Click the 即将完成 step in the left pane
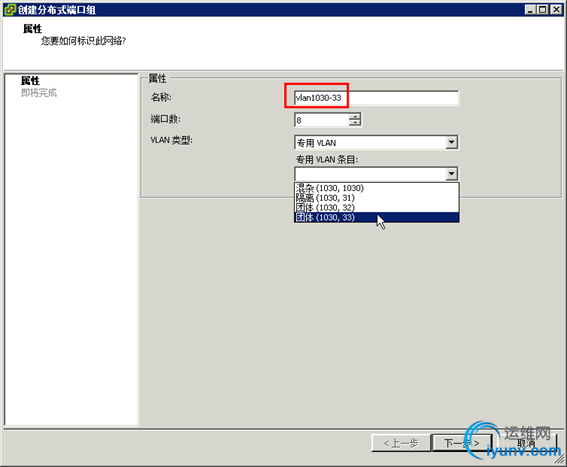Image resolution: width=567 pixels, height=467 pixels. coord(39,93)
